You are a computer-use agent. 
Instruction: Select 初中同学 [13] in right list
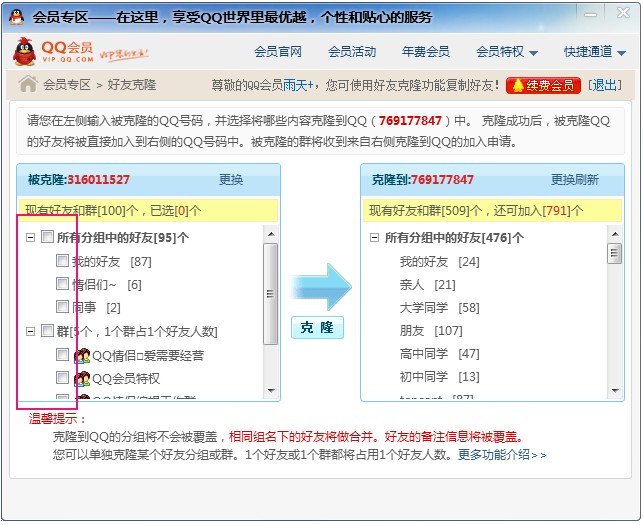[440, 377]
